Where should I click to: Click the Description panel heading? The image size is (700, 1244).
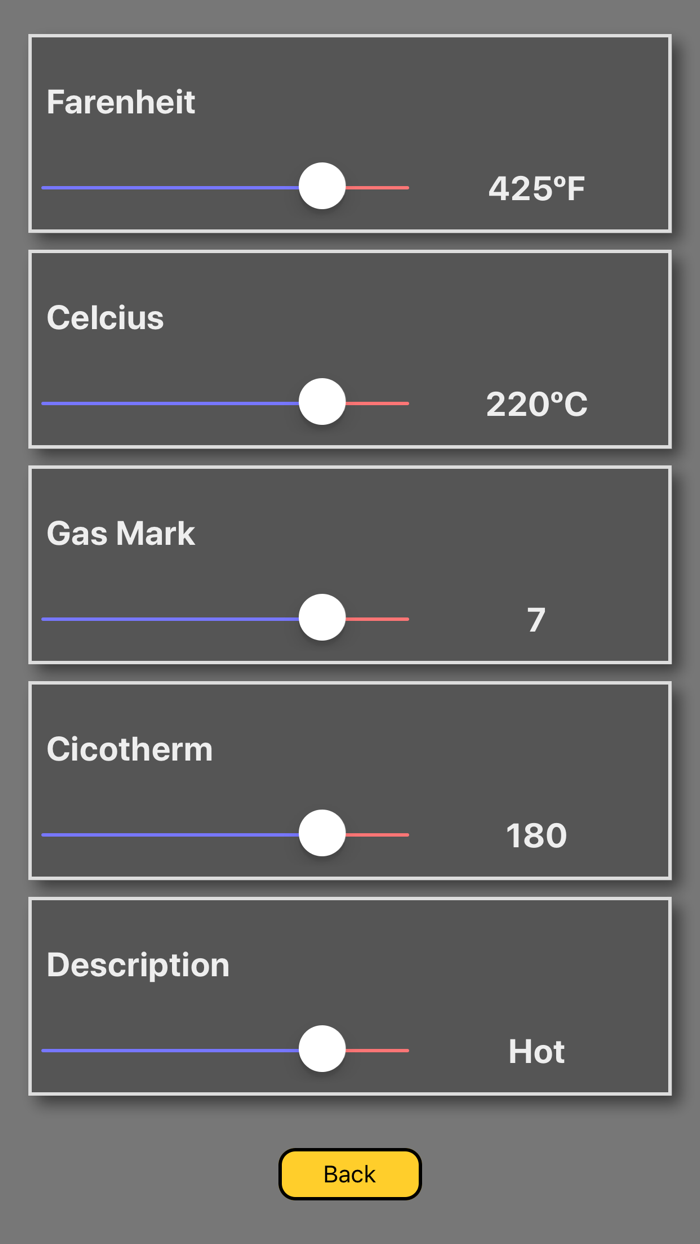click(137, 965)
